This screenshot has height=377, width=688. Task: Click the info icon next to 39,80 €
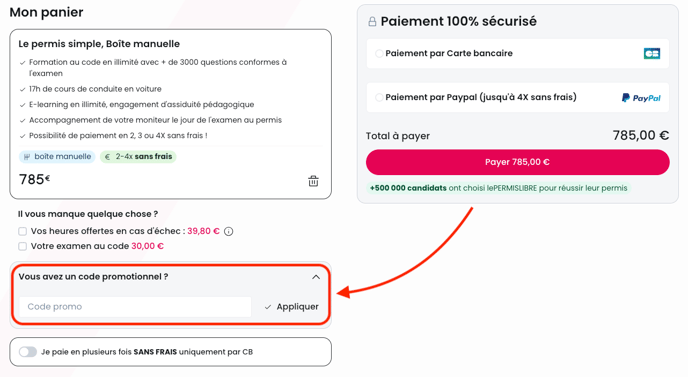click(229, 231)
